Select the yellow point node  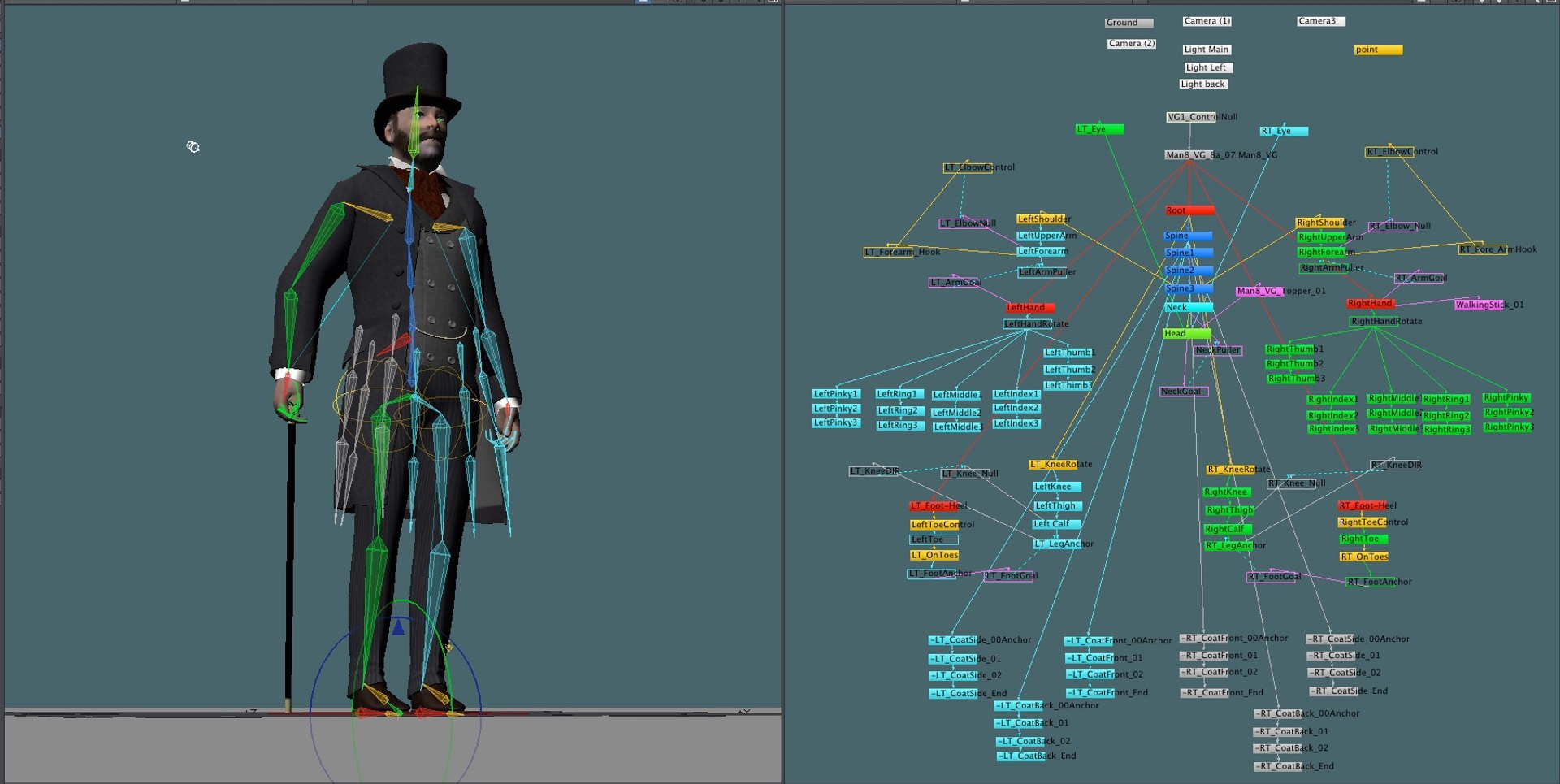pos(1379,50)
